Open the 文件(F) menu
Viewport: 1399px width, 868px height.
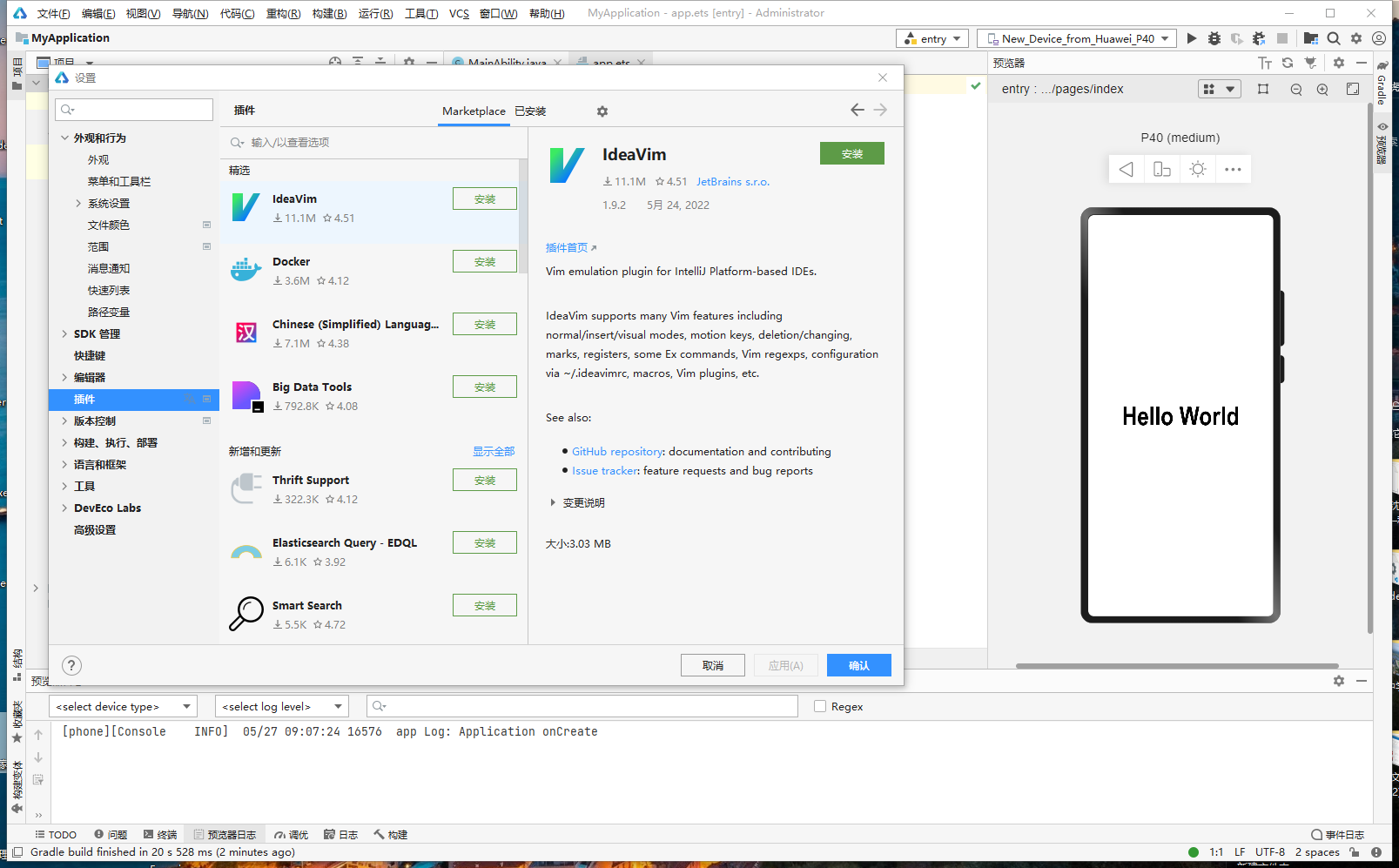[x=53, y=13]
